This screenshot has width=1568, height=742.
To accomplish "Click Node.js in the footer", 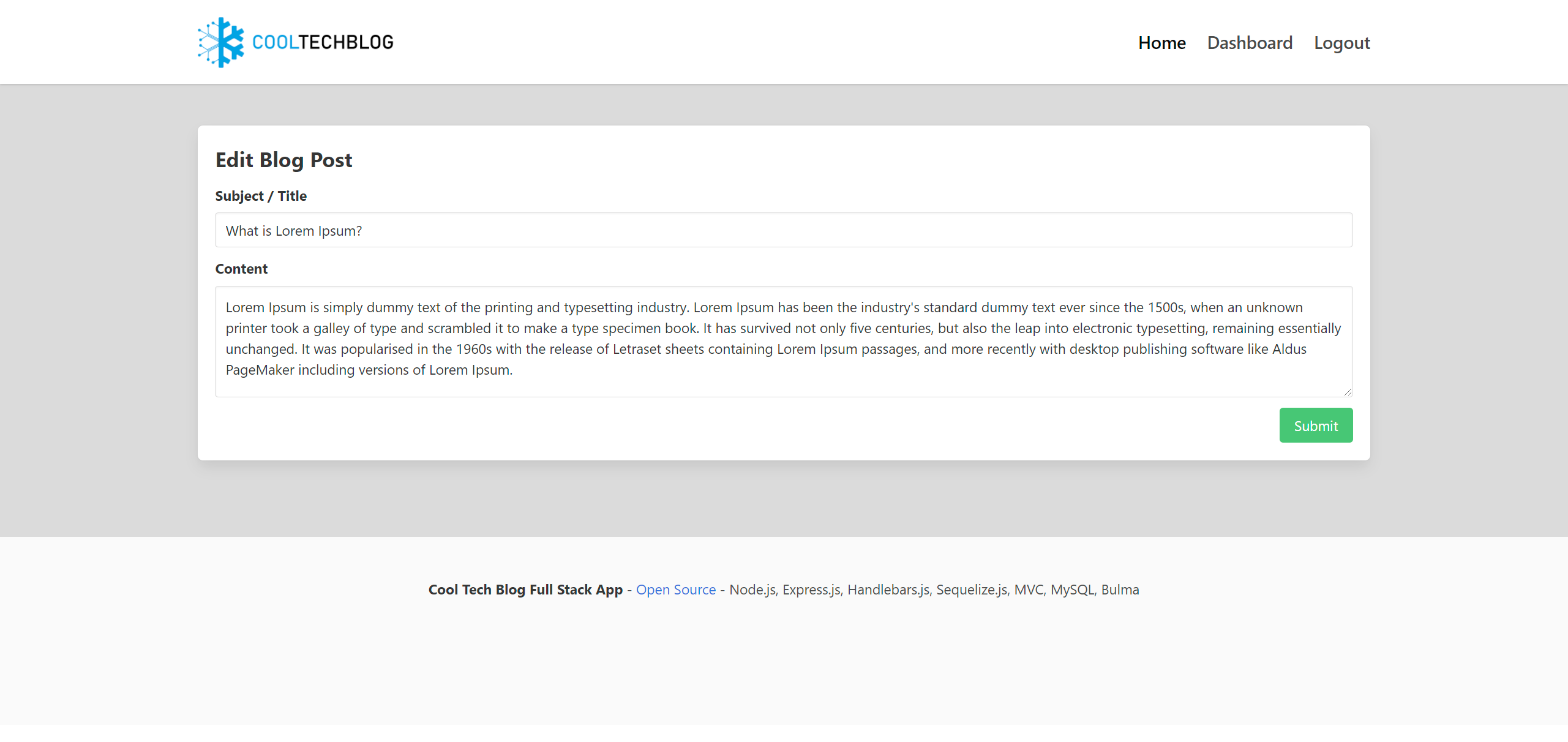I will [x=753, y=590].
